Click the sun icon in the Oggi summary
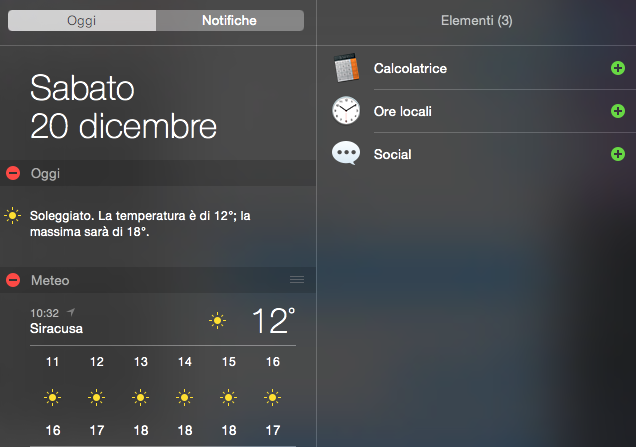Screen dimensions: 636x447 (x=12, y=215)
